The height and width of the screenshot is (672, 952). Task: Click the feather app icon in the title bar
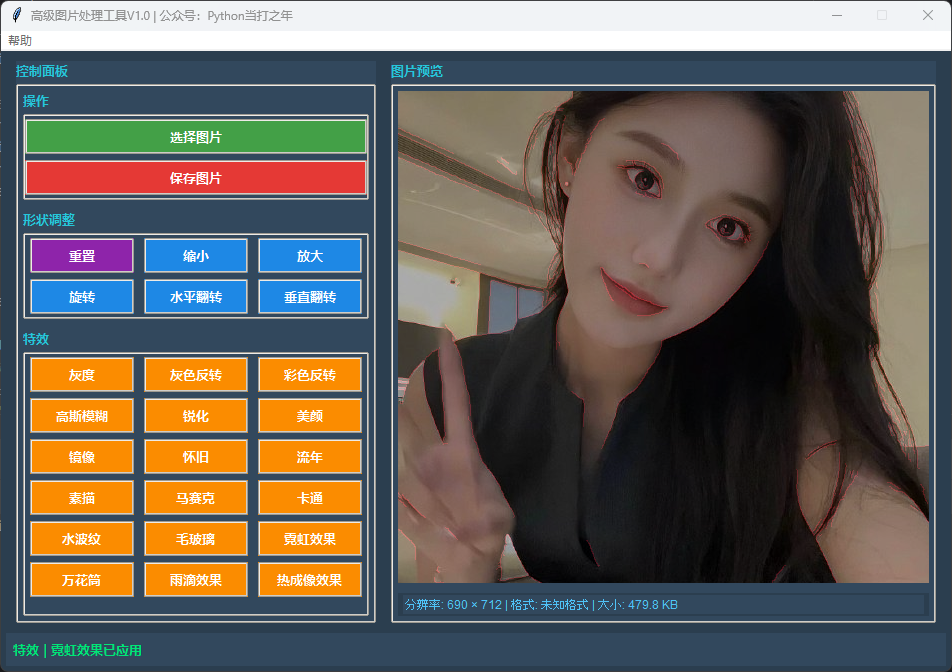(x=17, y=15)
